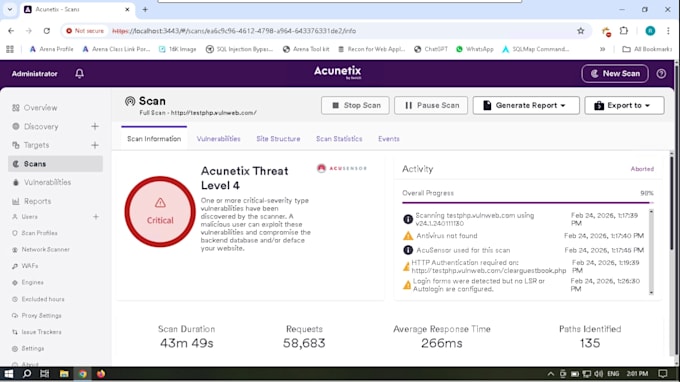Bookmark this page with star icon
The height and width of the screenshot is (382, 680).
pyautogui.click(x=581, y=31)
